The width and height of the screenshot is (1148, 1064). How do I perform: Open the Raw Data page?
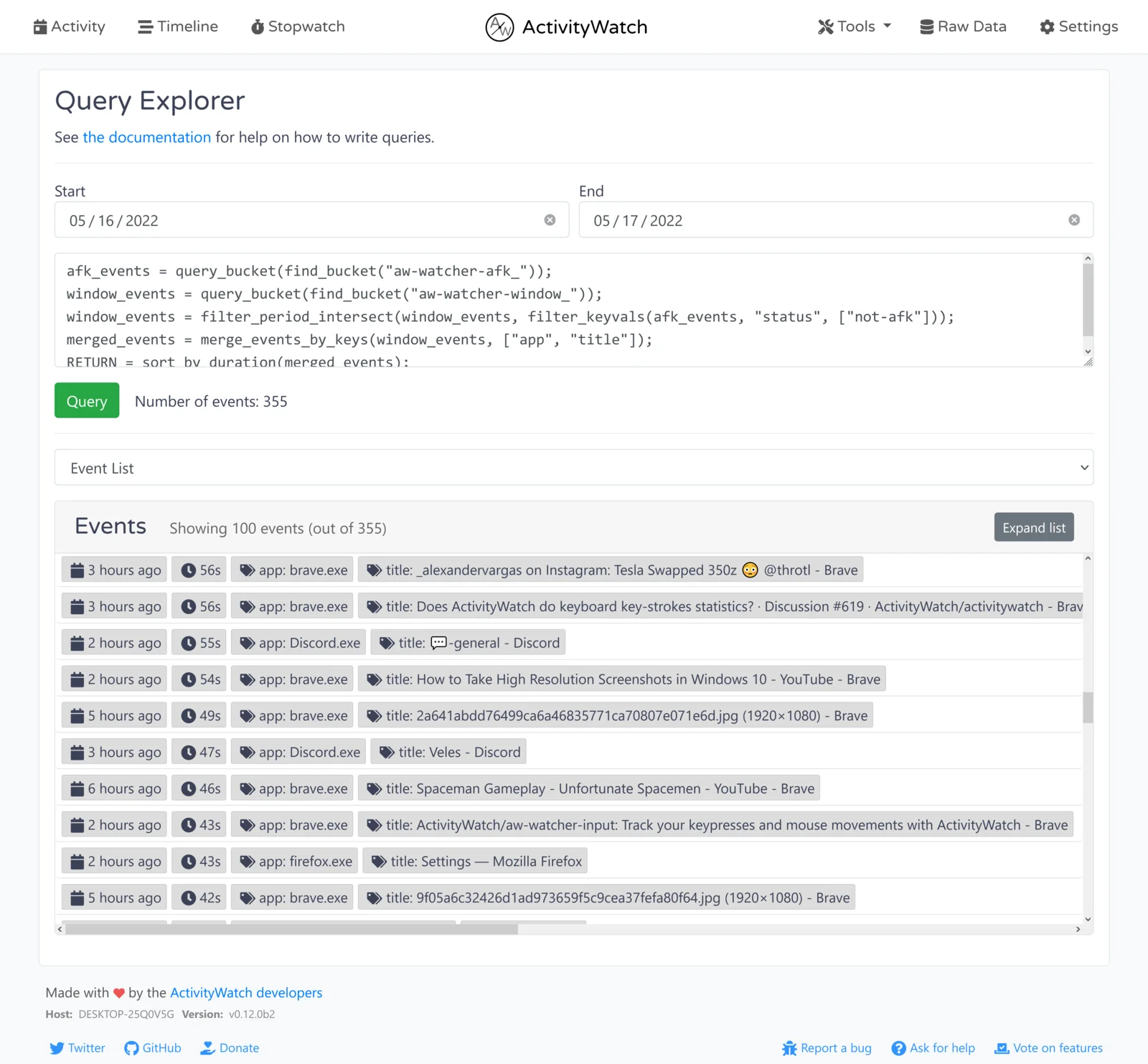tap(963, 27)
